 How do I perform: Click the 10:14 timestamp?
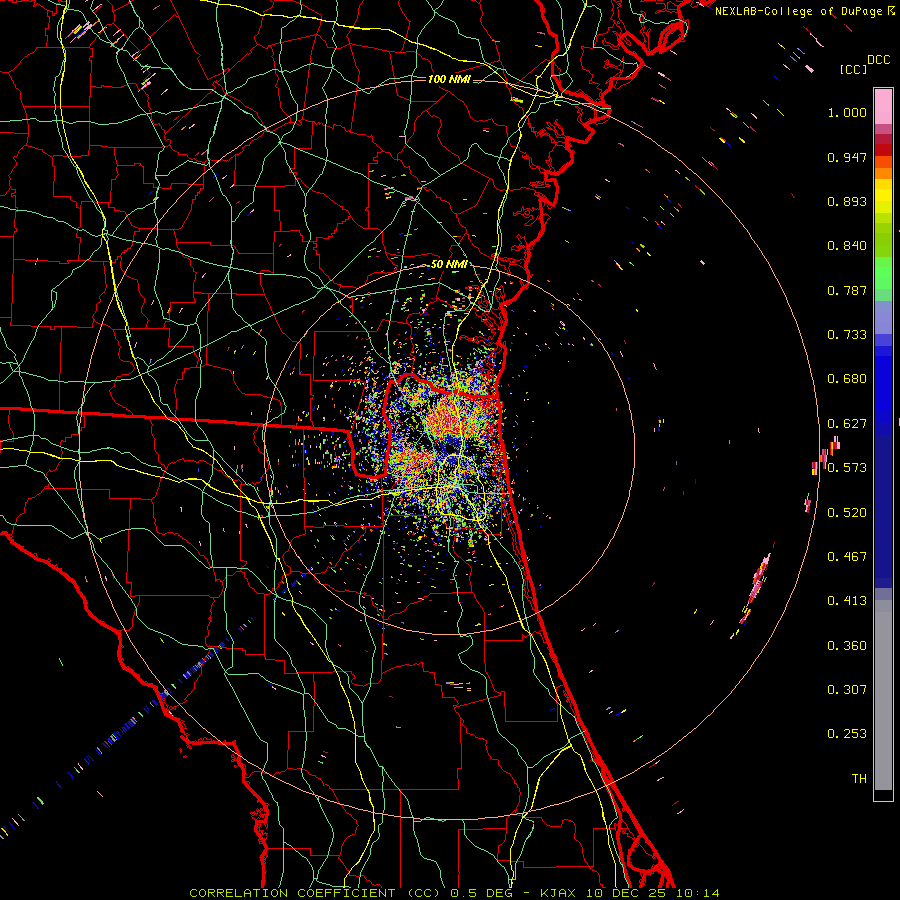[697, 893]
